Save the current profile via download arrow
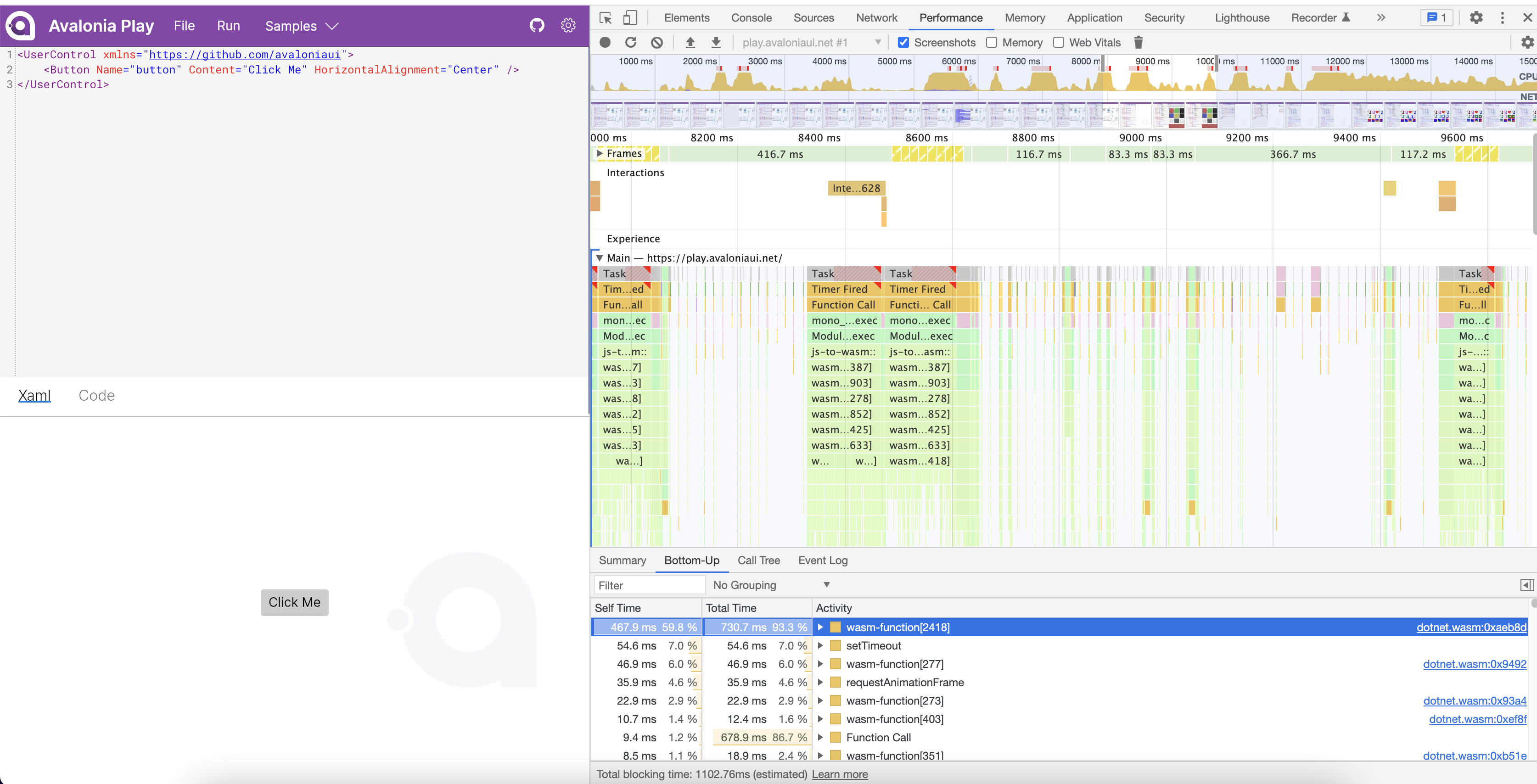Screen dimensions: 1537x784 click(x=715, y=42)
